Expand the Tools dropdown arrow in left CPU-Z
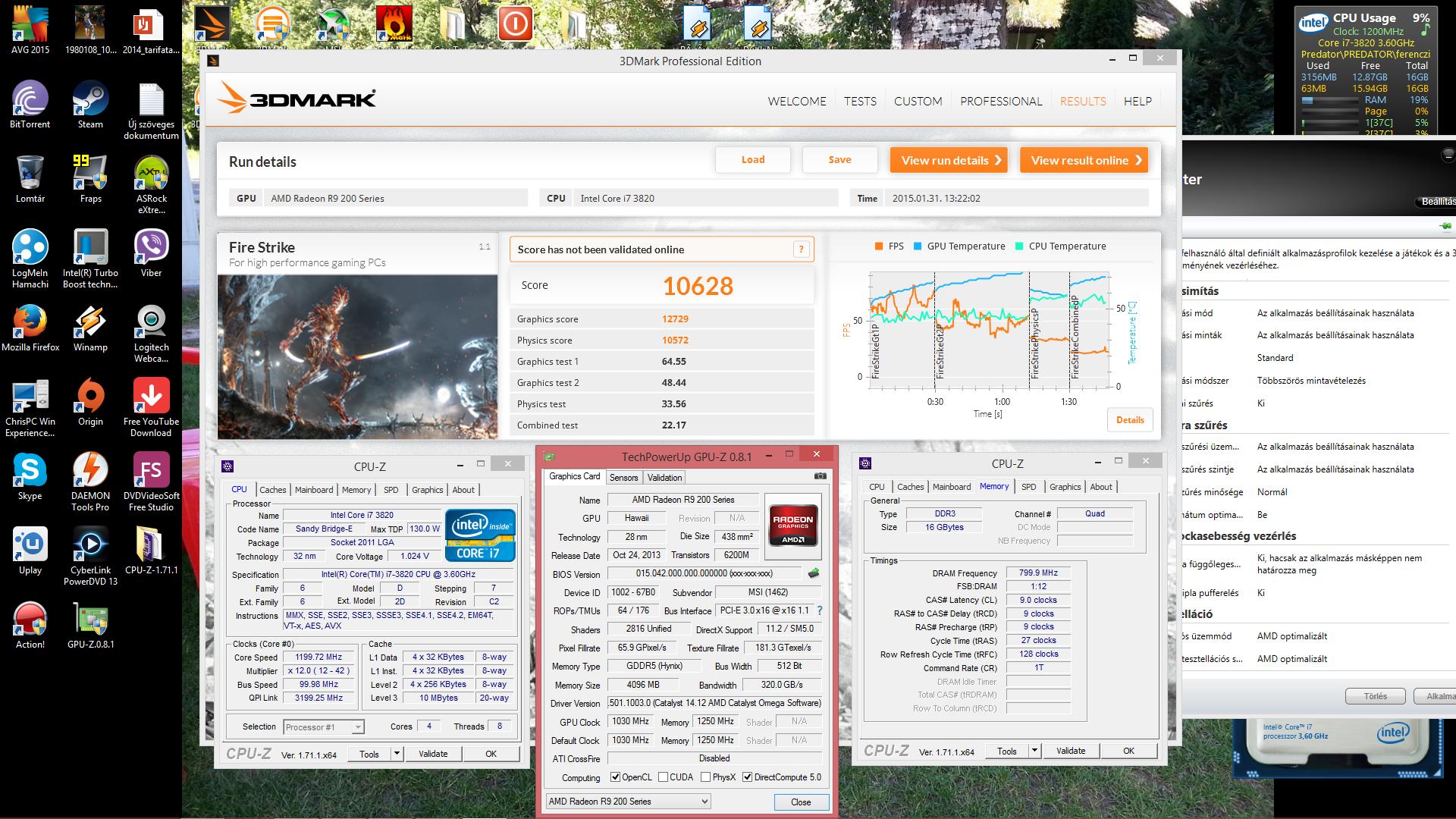Image resolution: width=1456 pixels, height=819 pixels. click(396, 754)
